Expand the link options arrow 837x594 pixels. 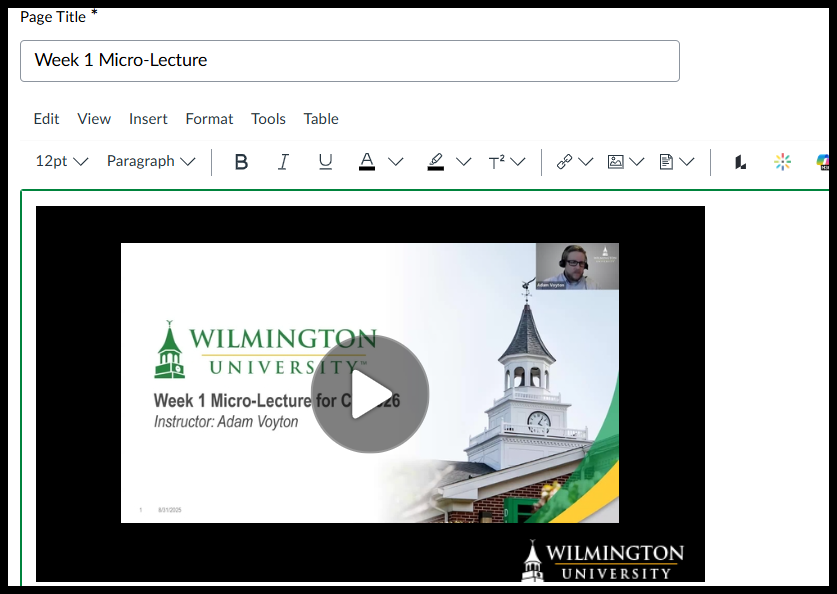coord(586,162)
